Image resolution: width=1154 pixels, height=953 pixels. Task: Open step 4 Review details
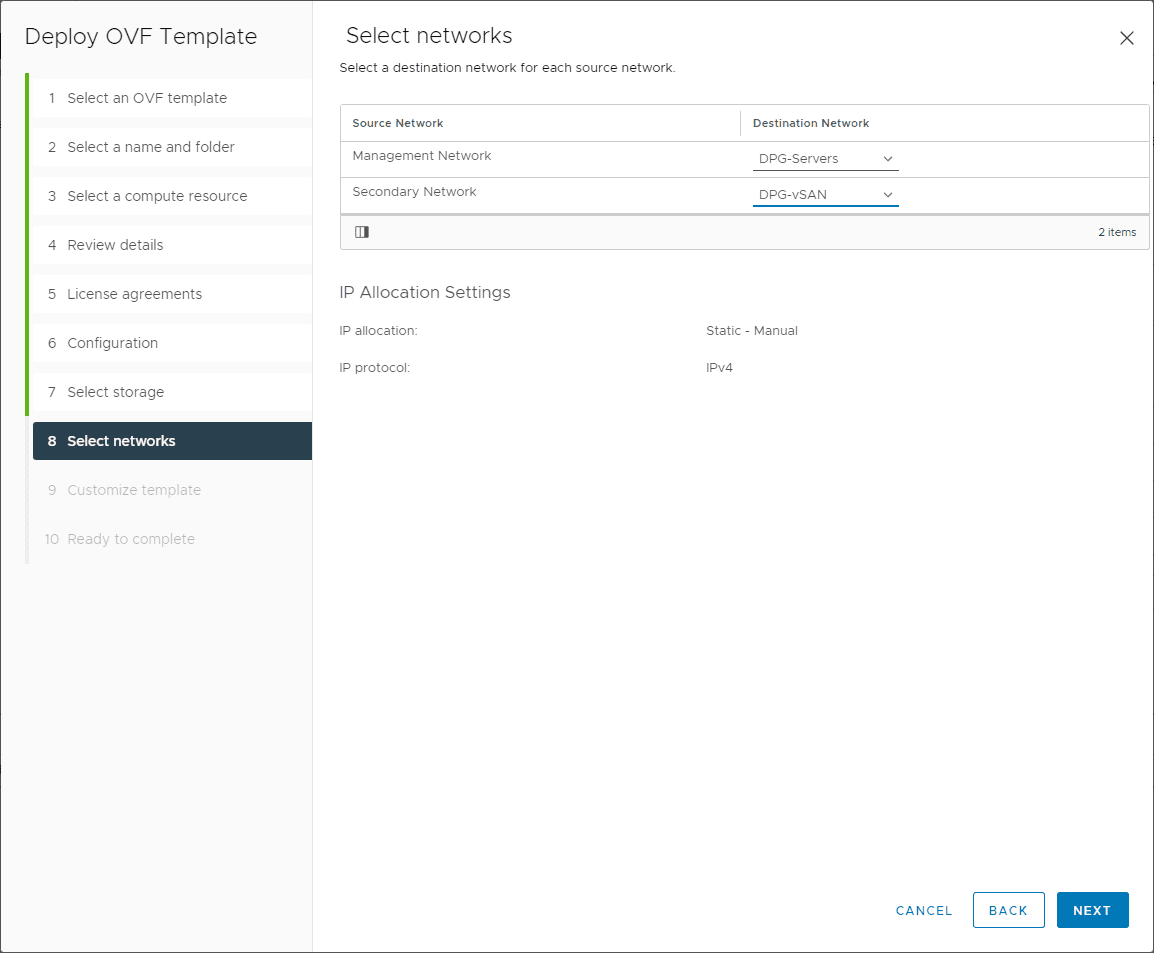tap(115, 245)
